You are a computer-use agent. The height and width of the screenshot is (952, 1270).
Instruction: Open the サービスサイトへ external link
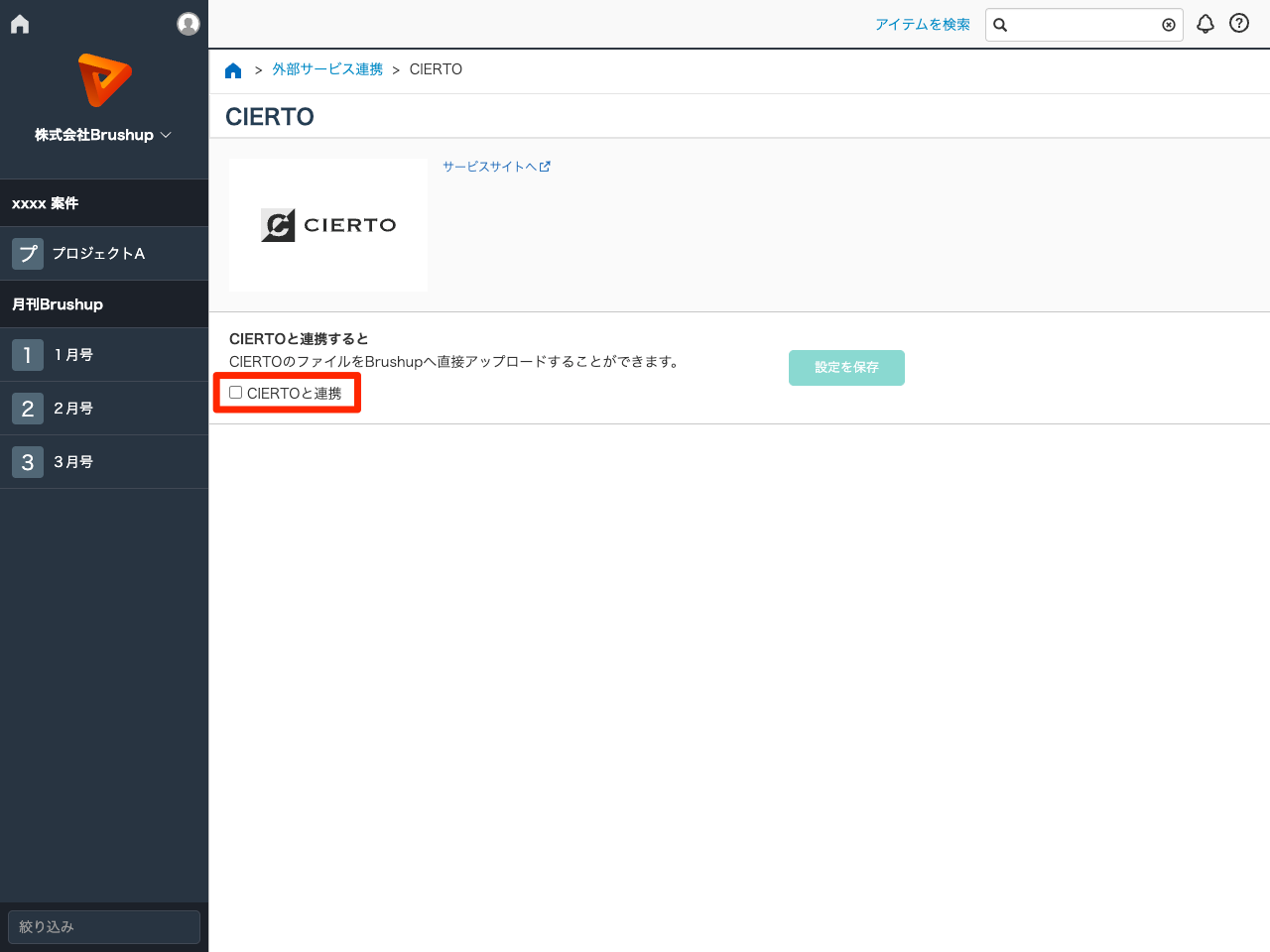tap(496, 167)
